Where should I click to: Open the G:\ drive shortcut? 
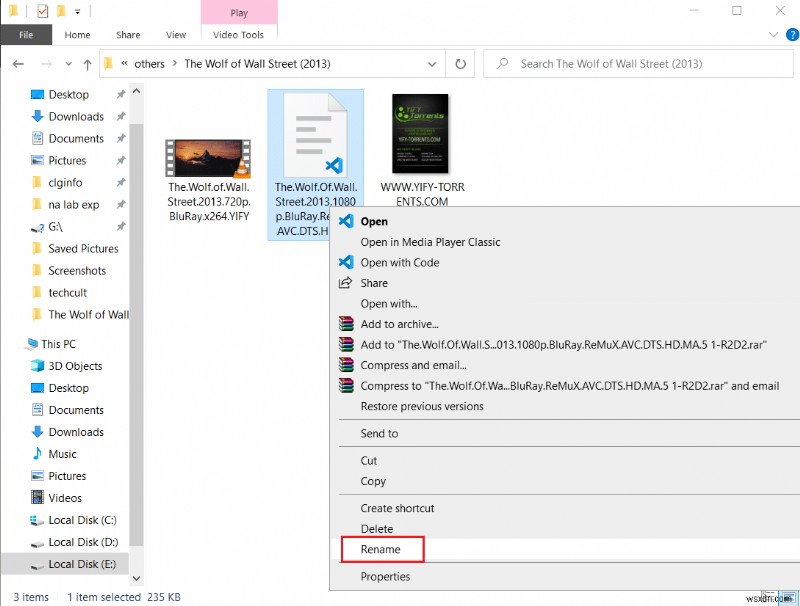click(55, 226)
